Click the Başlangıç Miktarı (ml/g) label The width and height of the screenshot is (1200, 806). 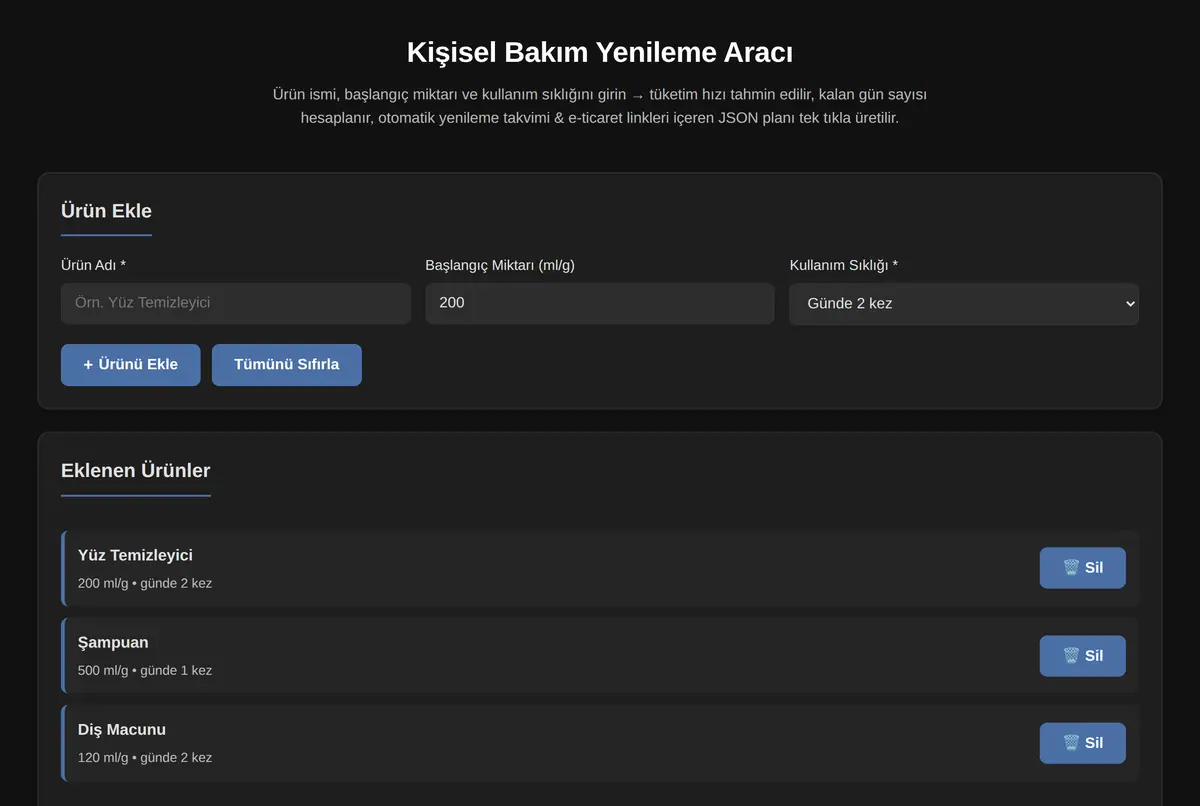tap(500, 265)
